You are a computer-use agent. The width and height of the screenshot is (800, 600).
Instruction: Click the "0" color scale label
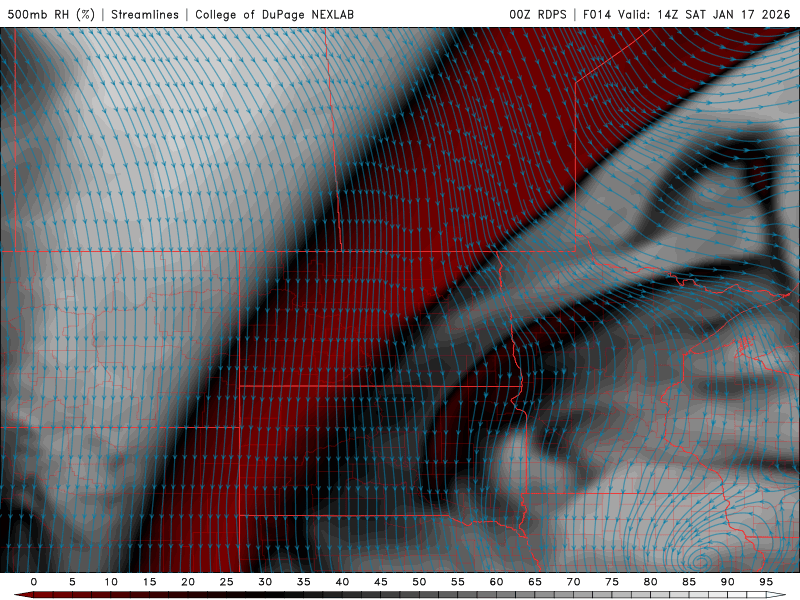[x=34, y=582]
